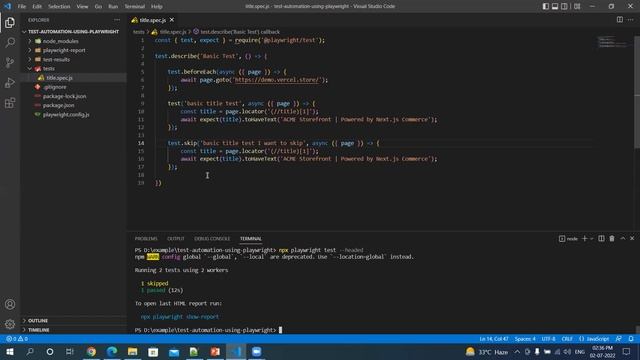640x360 pixels.
Task: Open errors and warnings count in status bar
Action: 17,339
